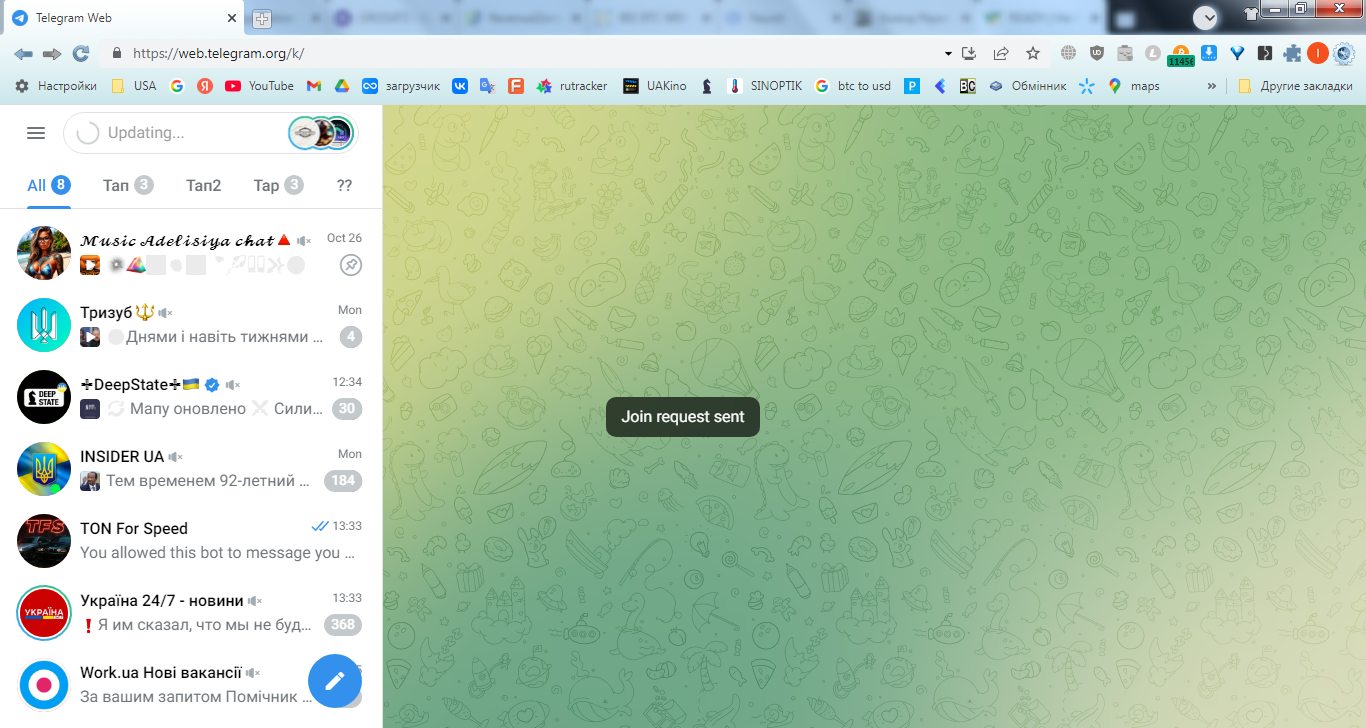Select the Telegram Web browser tab
Image resolution: width=1366 pixels, height=728 pixels.
pos(123,18)
